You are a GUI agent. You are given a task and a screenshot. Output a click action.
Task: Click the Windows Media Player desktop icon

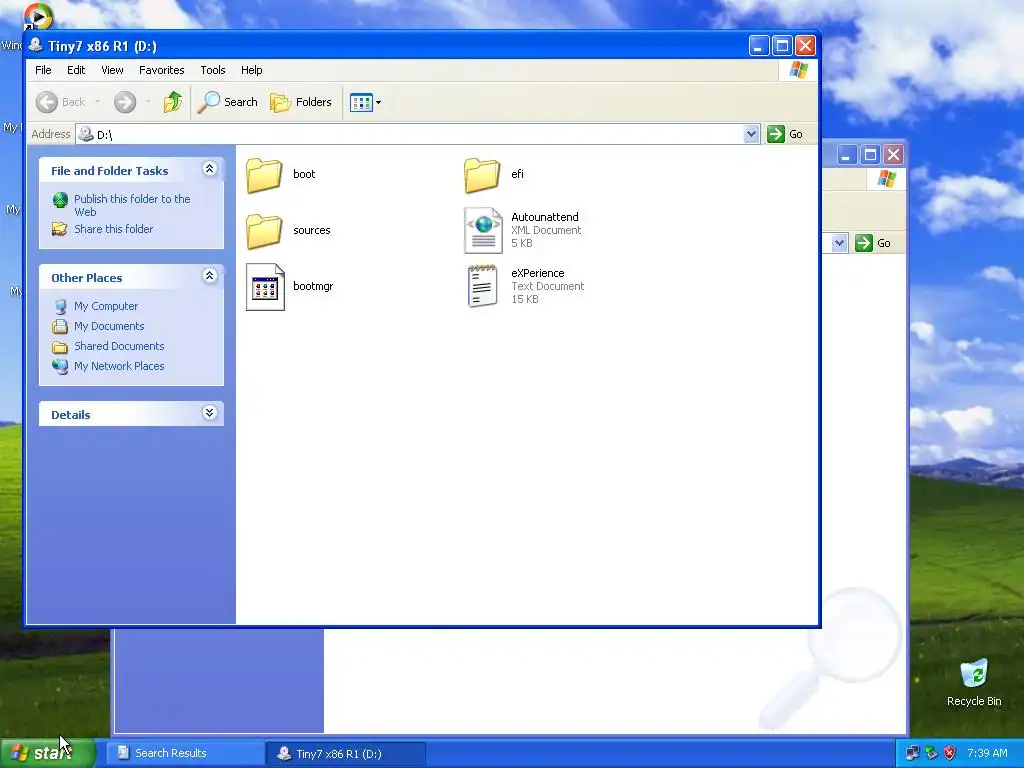pos(37,16)
